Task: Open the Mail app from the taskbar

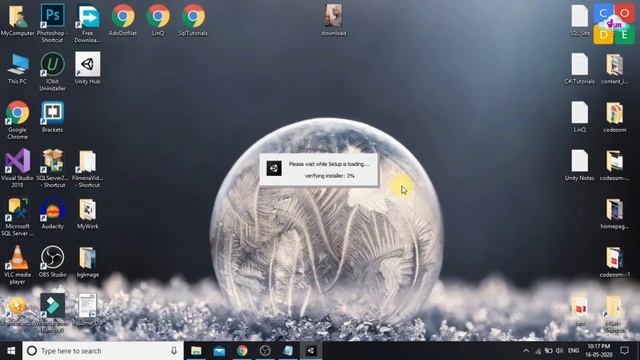Action: click(x=219, y=351)
